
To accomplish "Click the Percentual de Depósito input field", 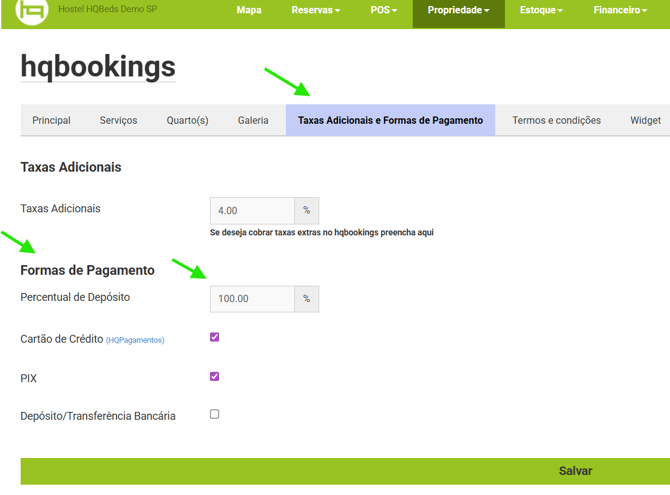I will click(252, 299).
